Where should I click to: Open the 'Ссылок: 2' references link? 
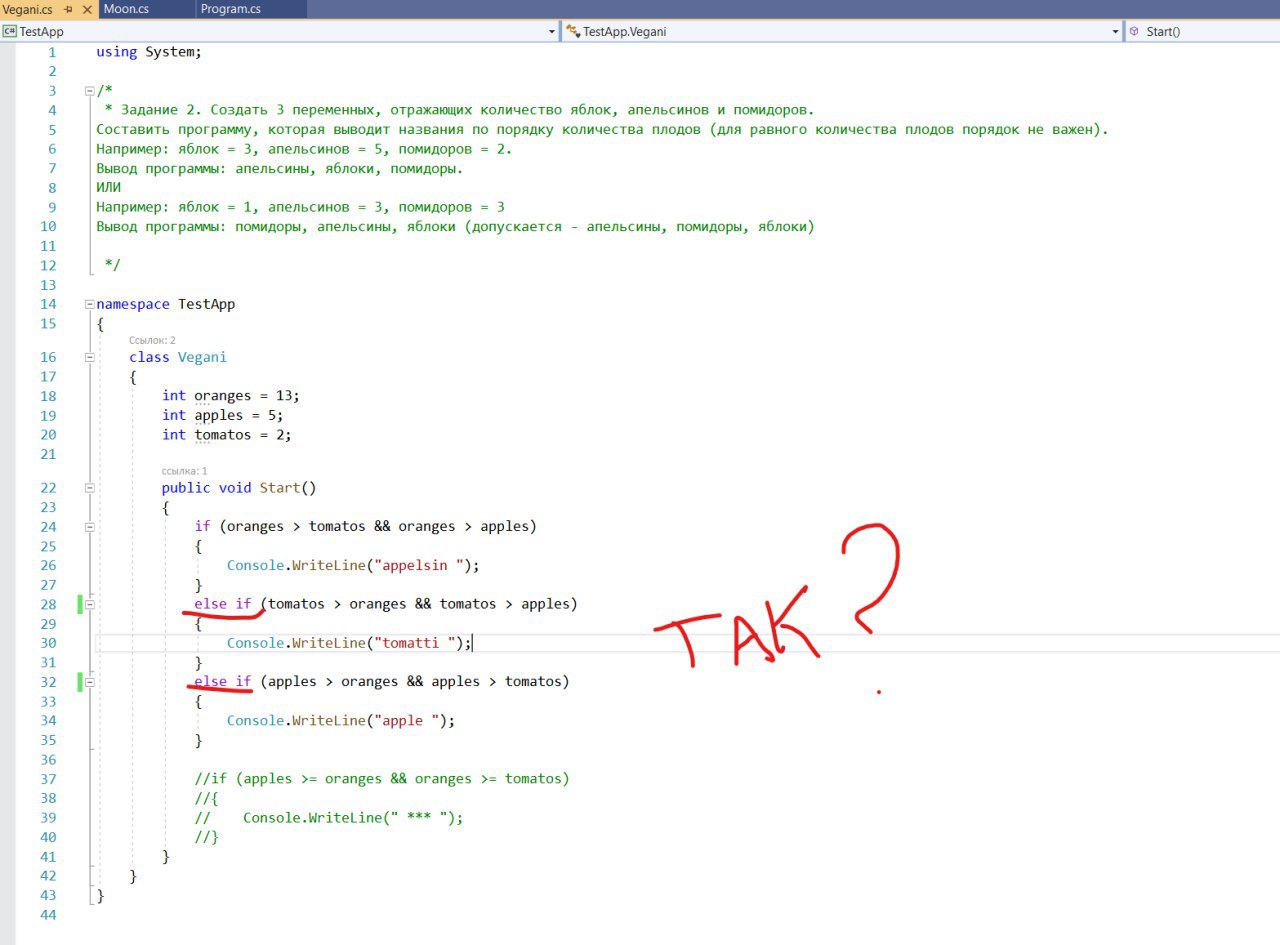(152, 341)
